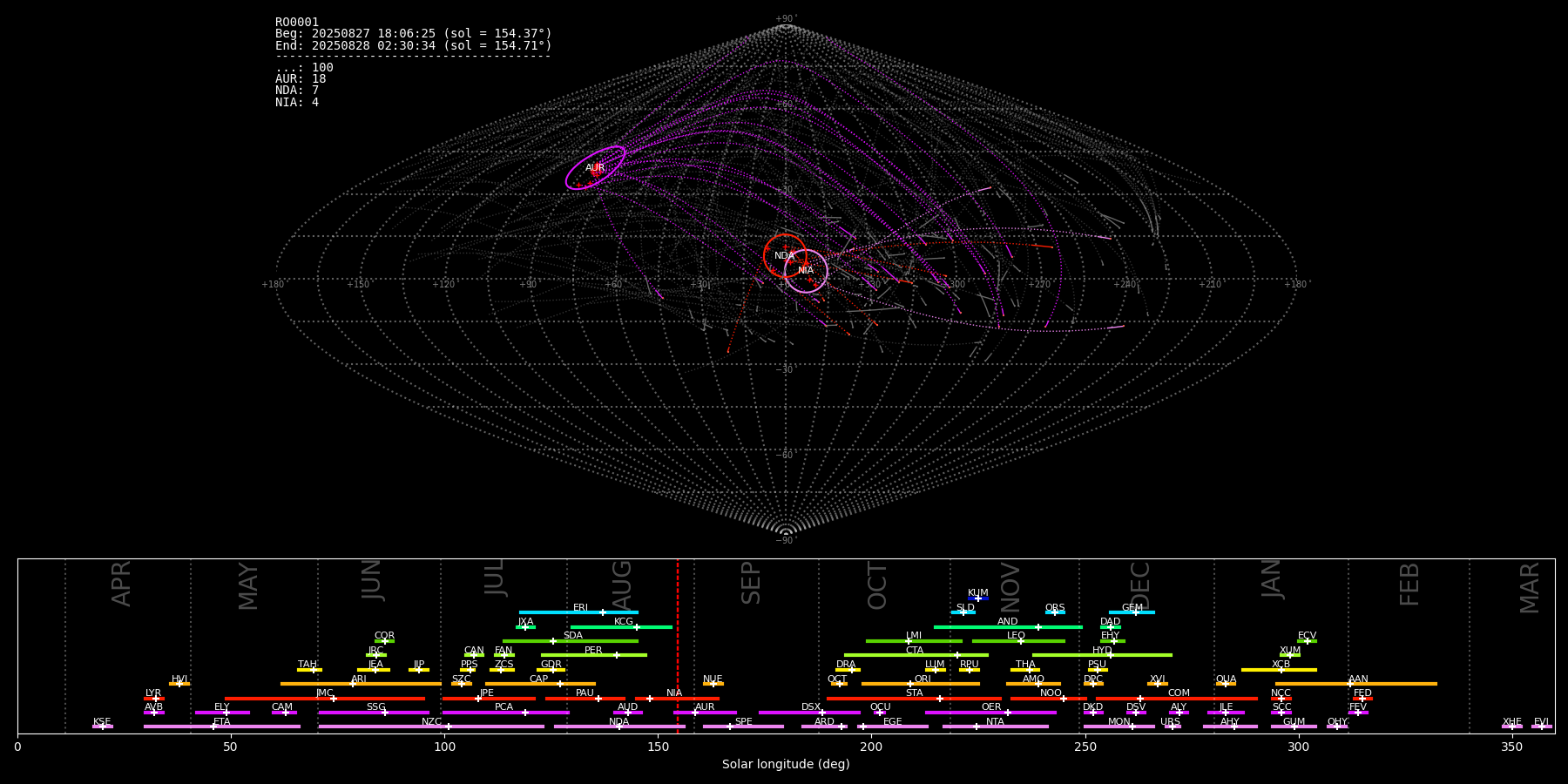Click the LMI shower label in timeline

(x=914, y=636)
